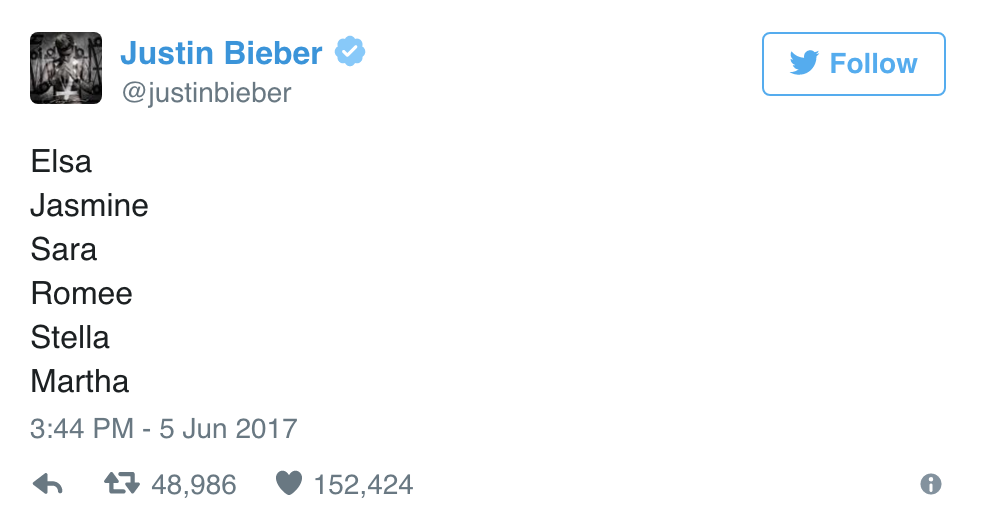Open the tweet info icon
The height and width of the screenshot is (522, 982).
click(x=930, y=485)
